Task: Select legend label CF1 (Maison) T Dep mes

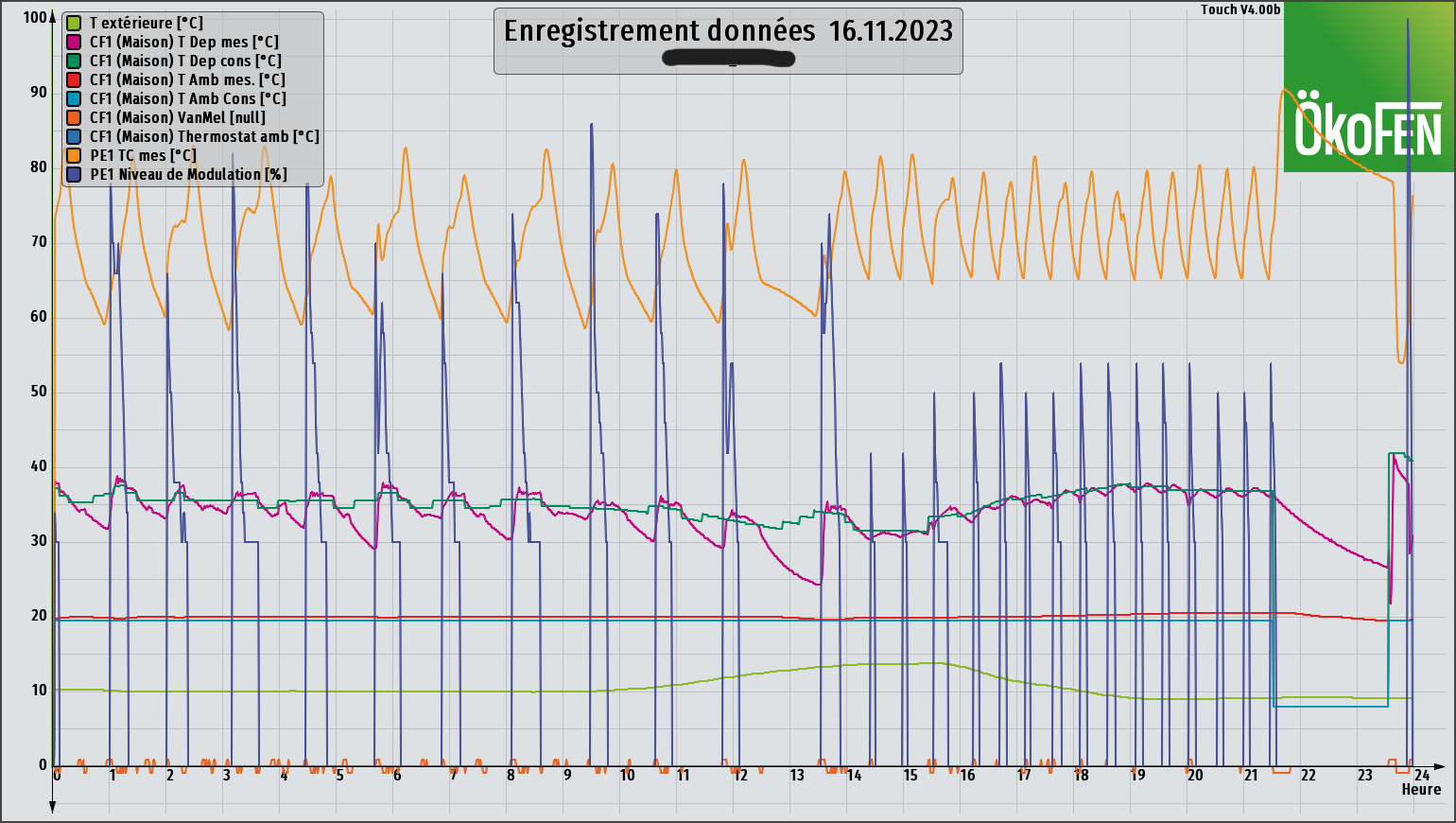Action: pyautogui.click(x=184, y=42)
